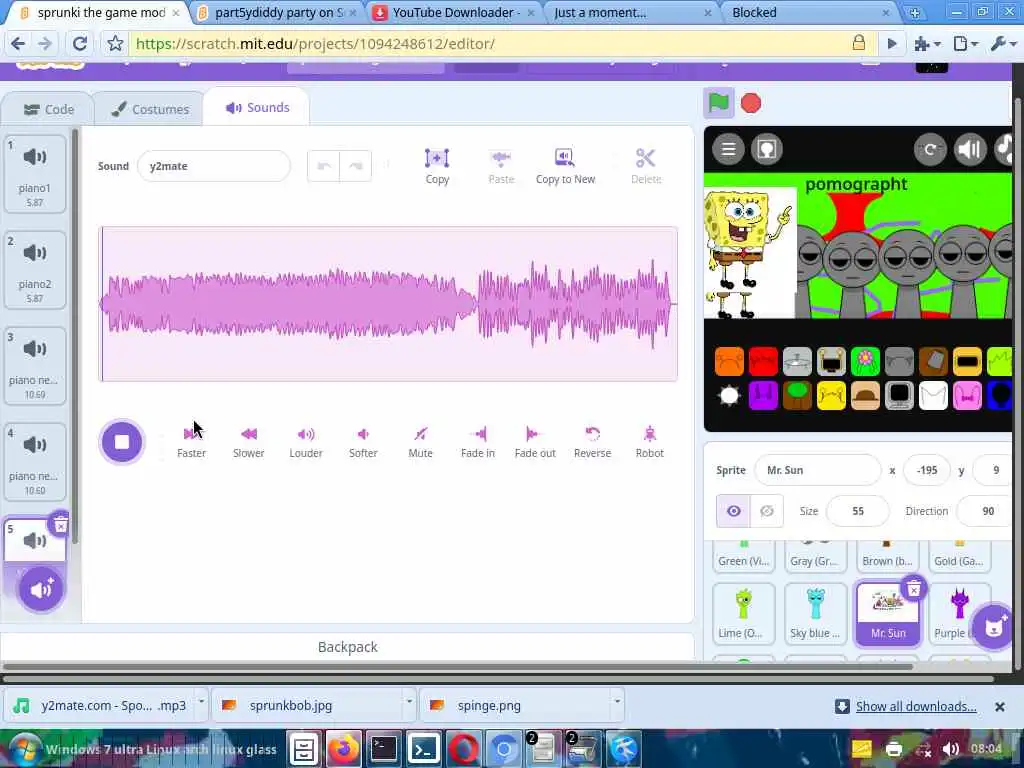Select the piano1 sound
The image size is (1024, 768).
coord(35,174)
